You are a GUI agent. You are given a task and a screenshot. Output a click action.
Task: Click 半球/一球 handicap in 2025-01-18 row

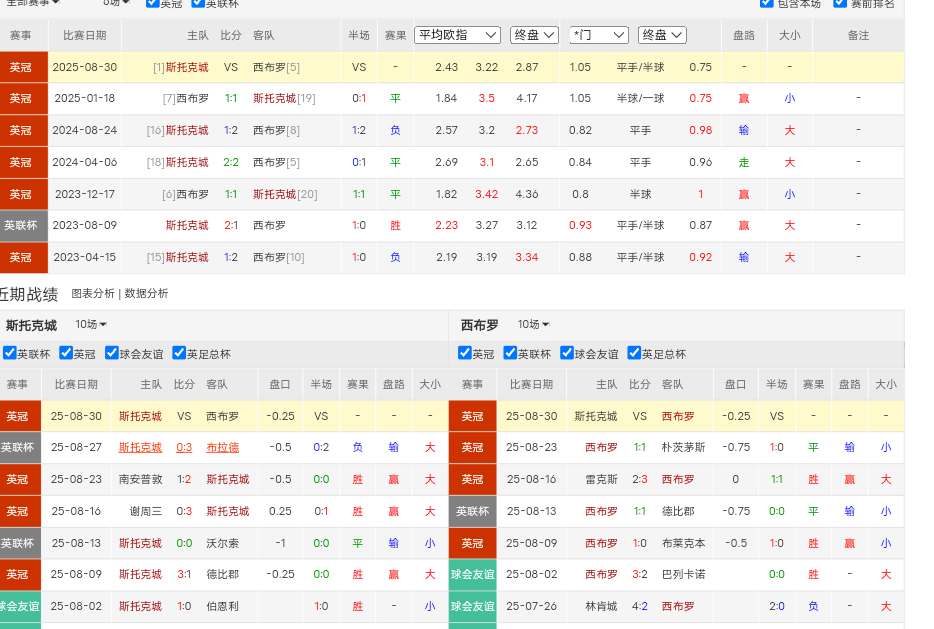coord(640,98)
